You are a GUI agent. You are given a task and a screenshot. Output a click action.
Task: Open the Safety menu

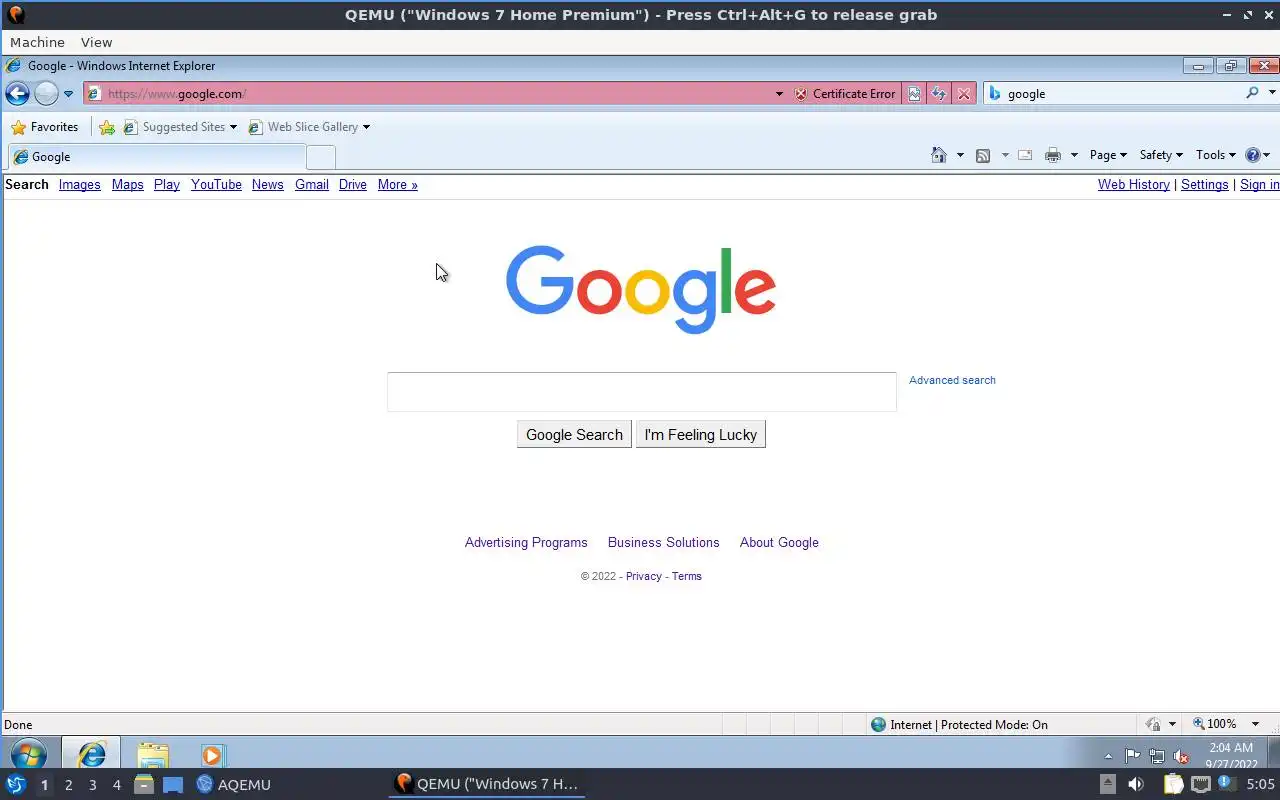(x=1161, y=155)
